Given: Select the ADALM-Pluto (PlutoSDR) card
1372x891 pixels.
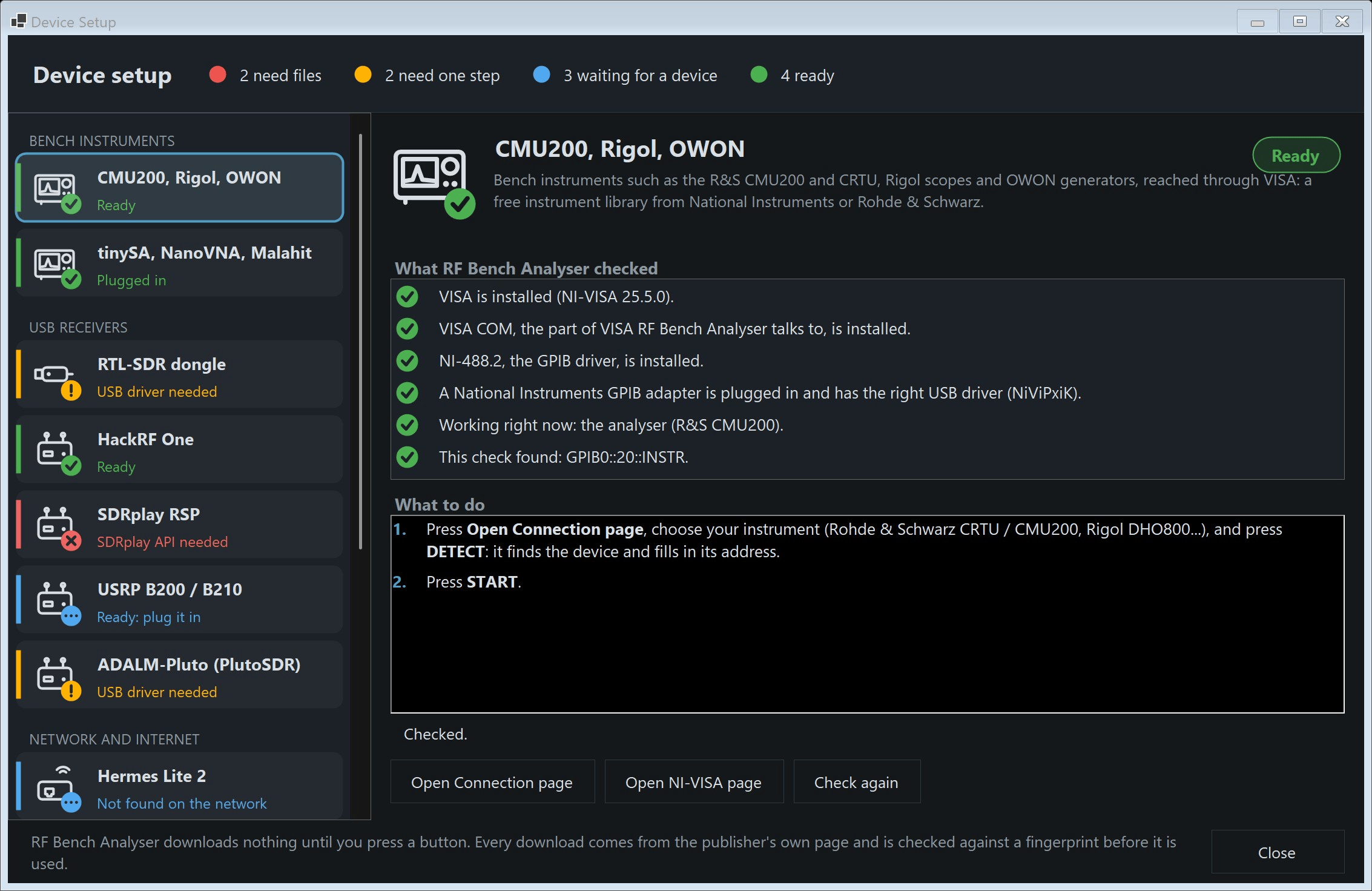Looking at the screenshot, I should click(x=180, y=675).
